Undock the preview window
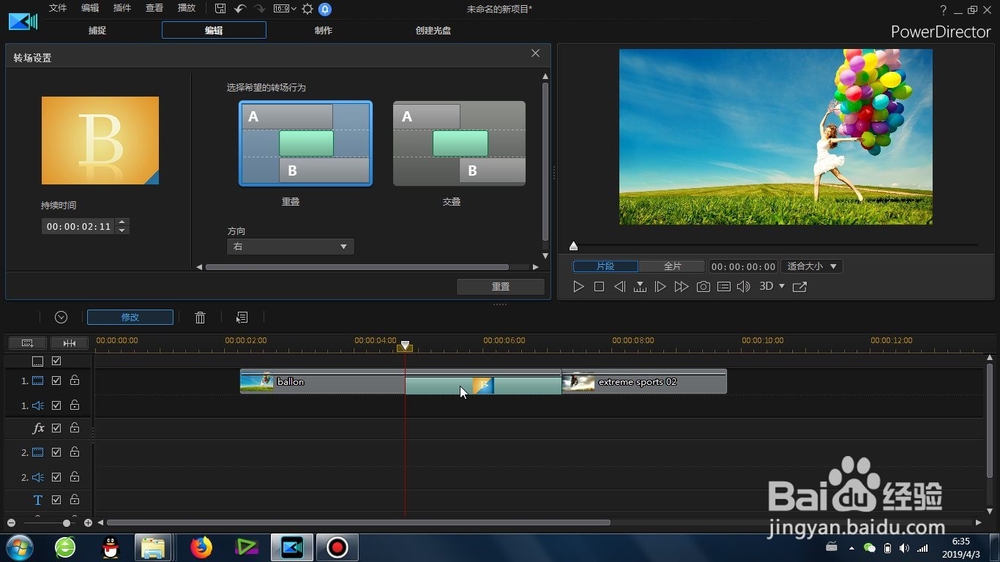 tap(800, 286)
